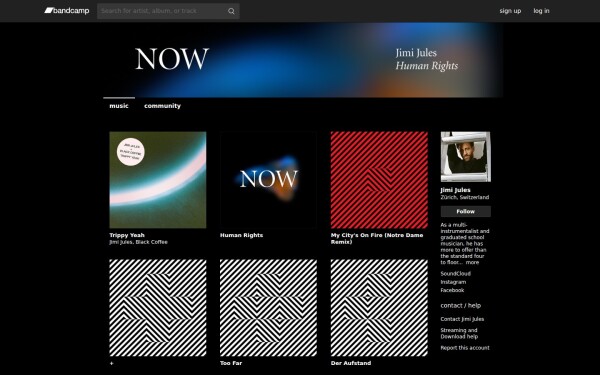Click the Jimi Jules, Black Coffee artist text

139,242
